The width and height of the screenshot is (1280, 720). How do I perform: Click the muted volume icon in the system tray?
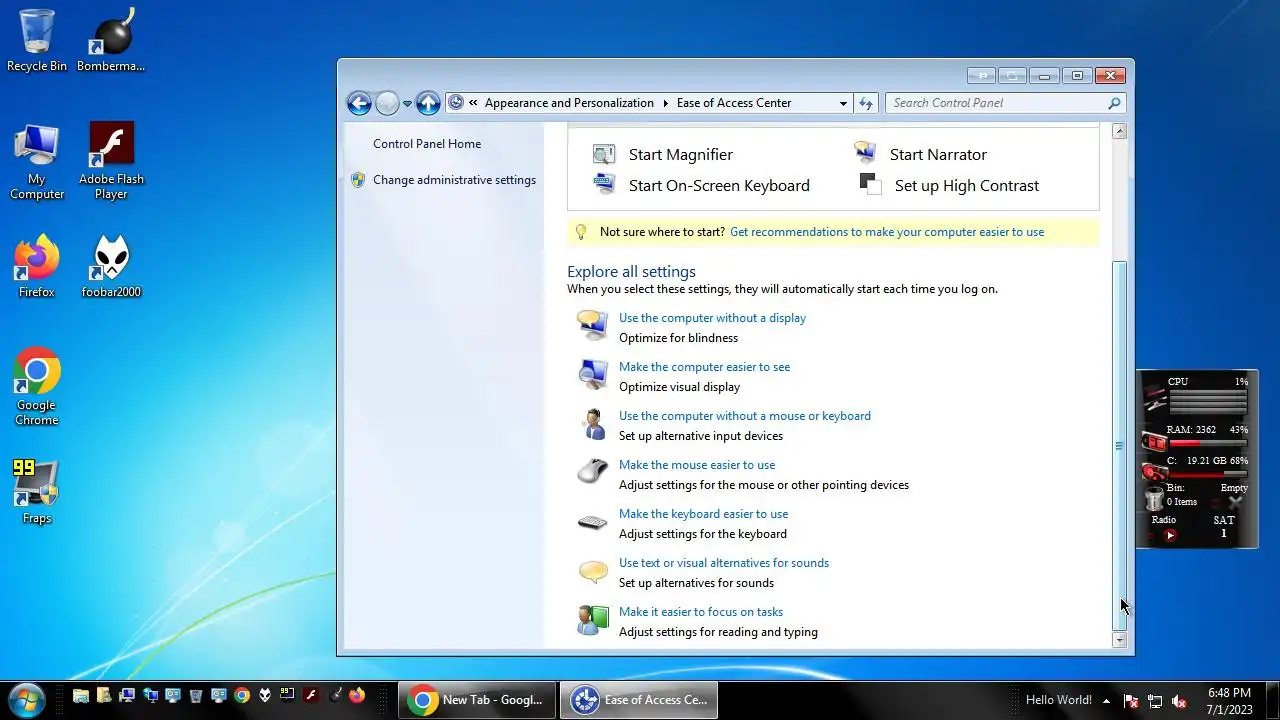[x=1179, y=701]
